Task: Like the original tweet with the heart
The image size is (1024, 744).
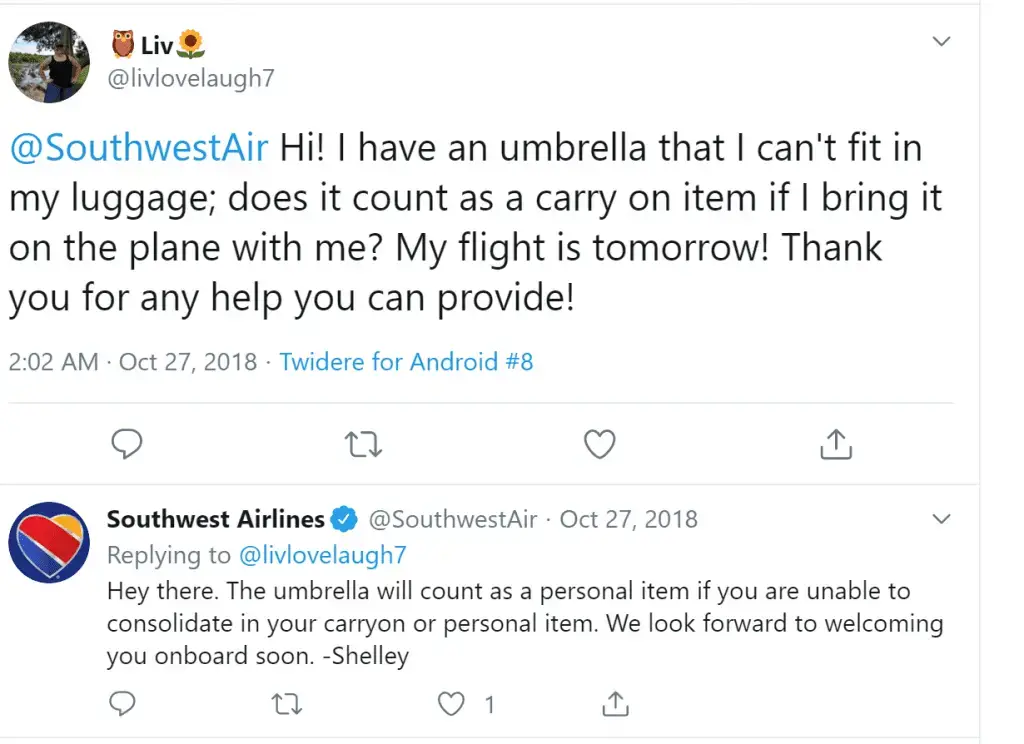Action: click(x=600, y=444)
